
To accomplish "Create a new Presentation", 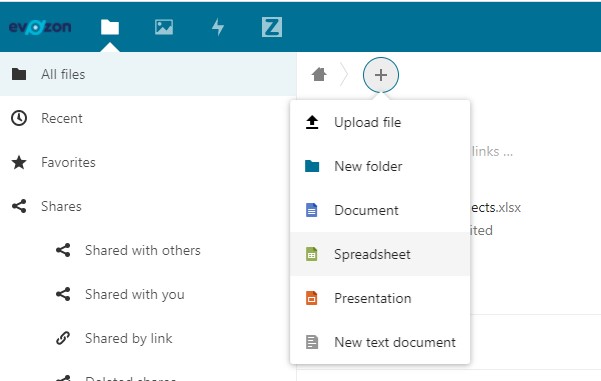I will pyautogui.click(x=380, y=298).
